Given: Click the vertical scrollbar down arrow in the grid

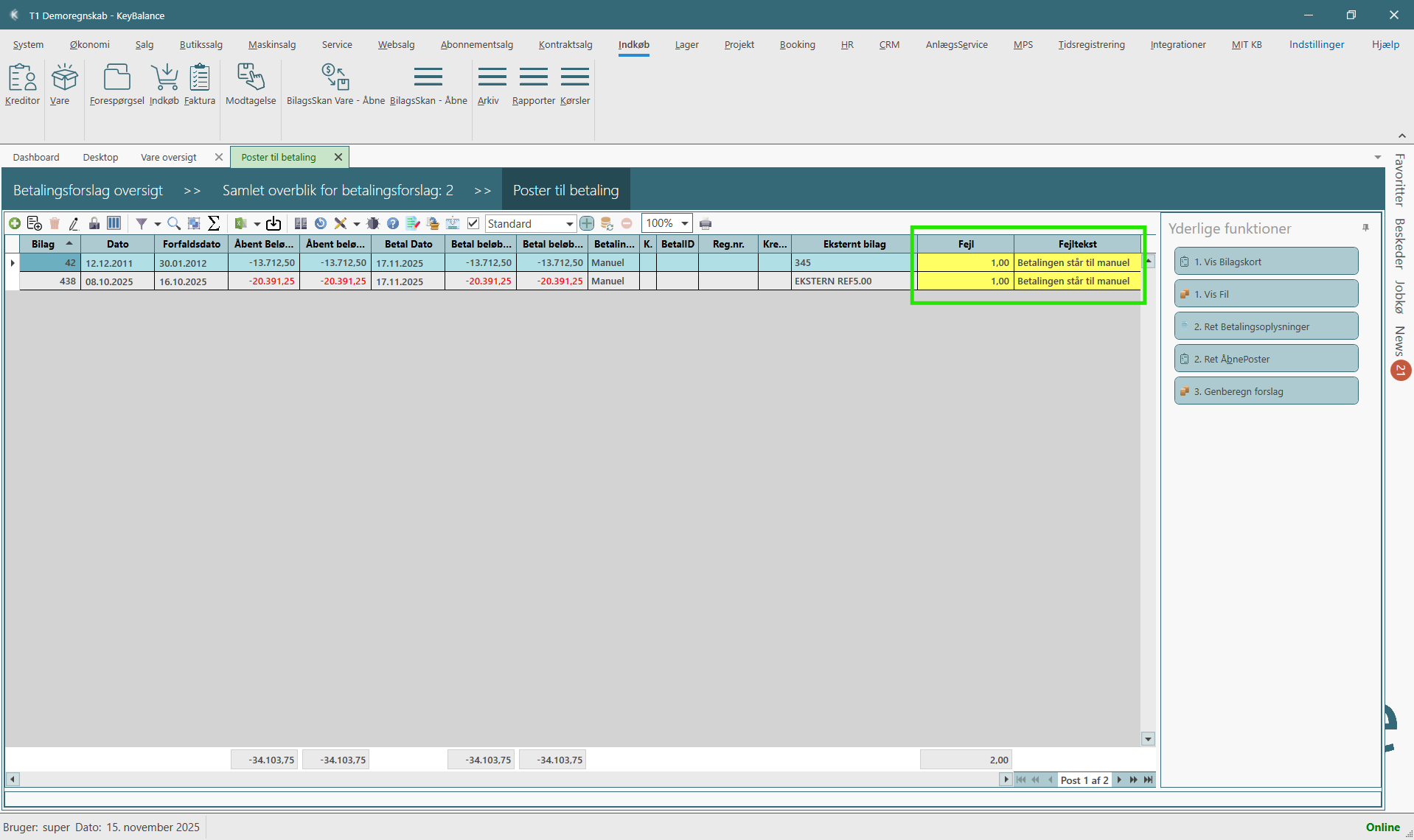Looking at the screenshot, I should (x=1148, y=739).
